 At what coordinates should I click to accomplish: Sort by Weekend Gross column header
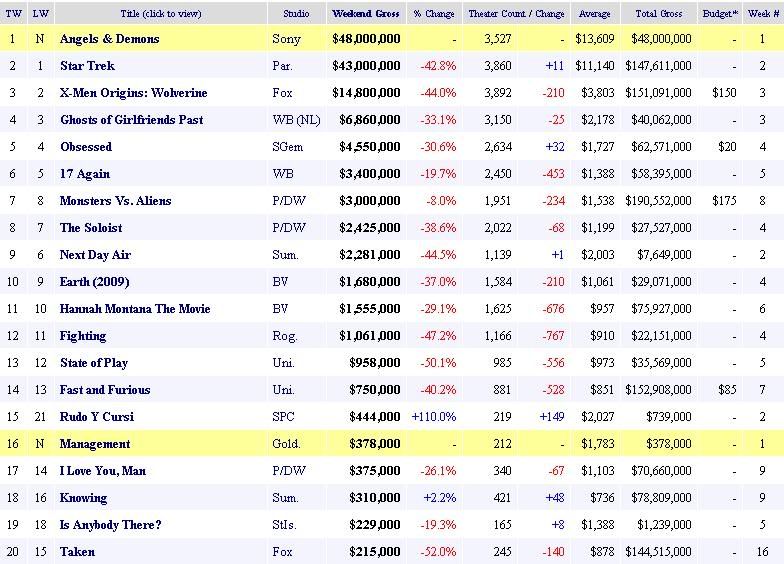(x=366, y=14)
